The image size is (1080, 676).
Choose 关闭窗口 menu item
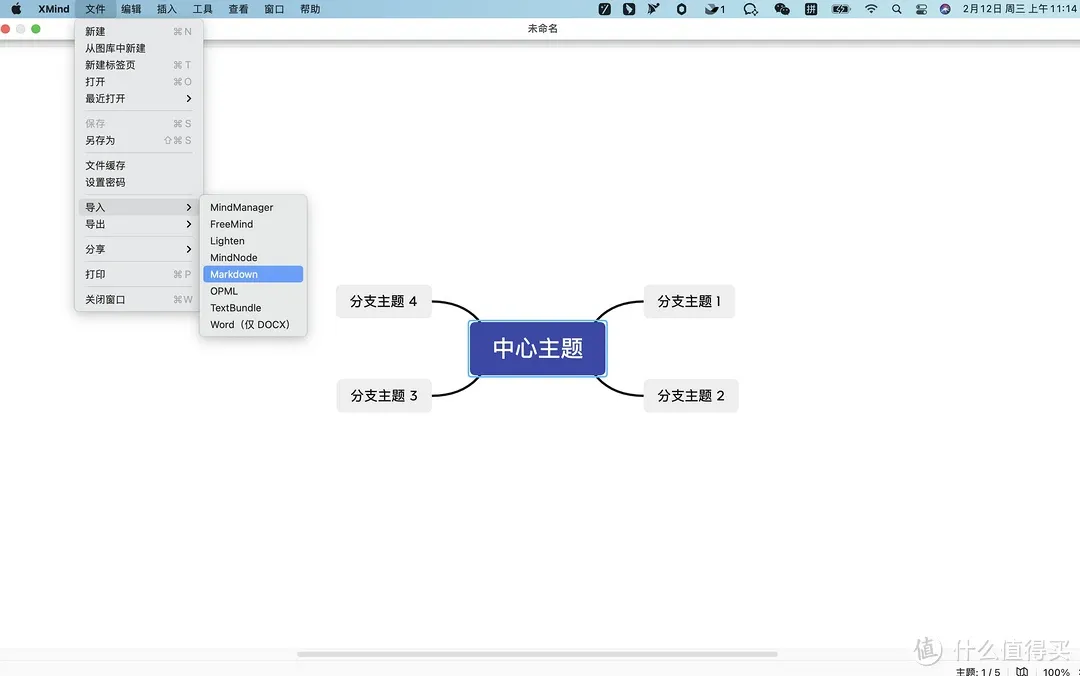(138, 299)
